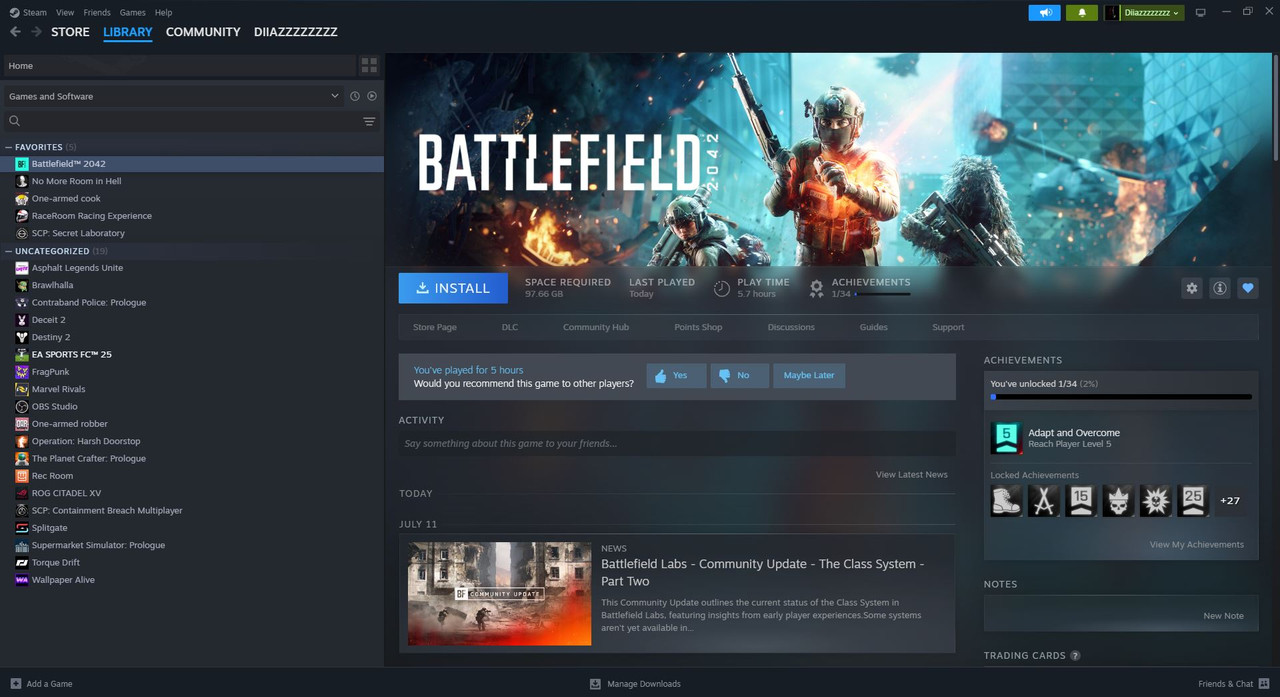Open the Battlefield Labs news thumbnail
Screen dimensions: 1280x697
(500, 594)
